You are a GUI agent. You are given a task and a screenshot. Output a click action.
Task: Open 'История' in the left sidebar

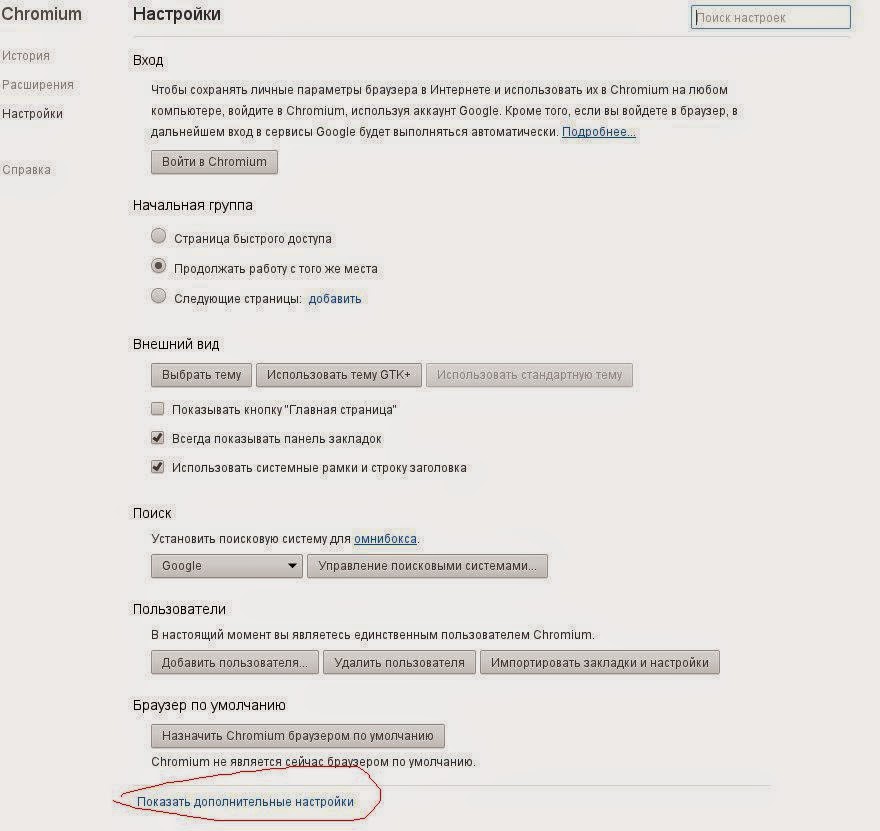26,56
